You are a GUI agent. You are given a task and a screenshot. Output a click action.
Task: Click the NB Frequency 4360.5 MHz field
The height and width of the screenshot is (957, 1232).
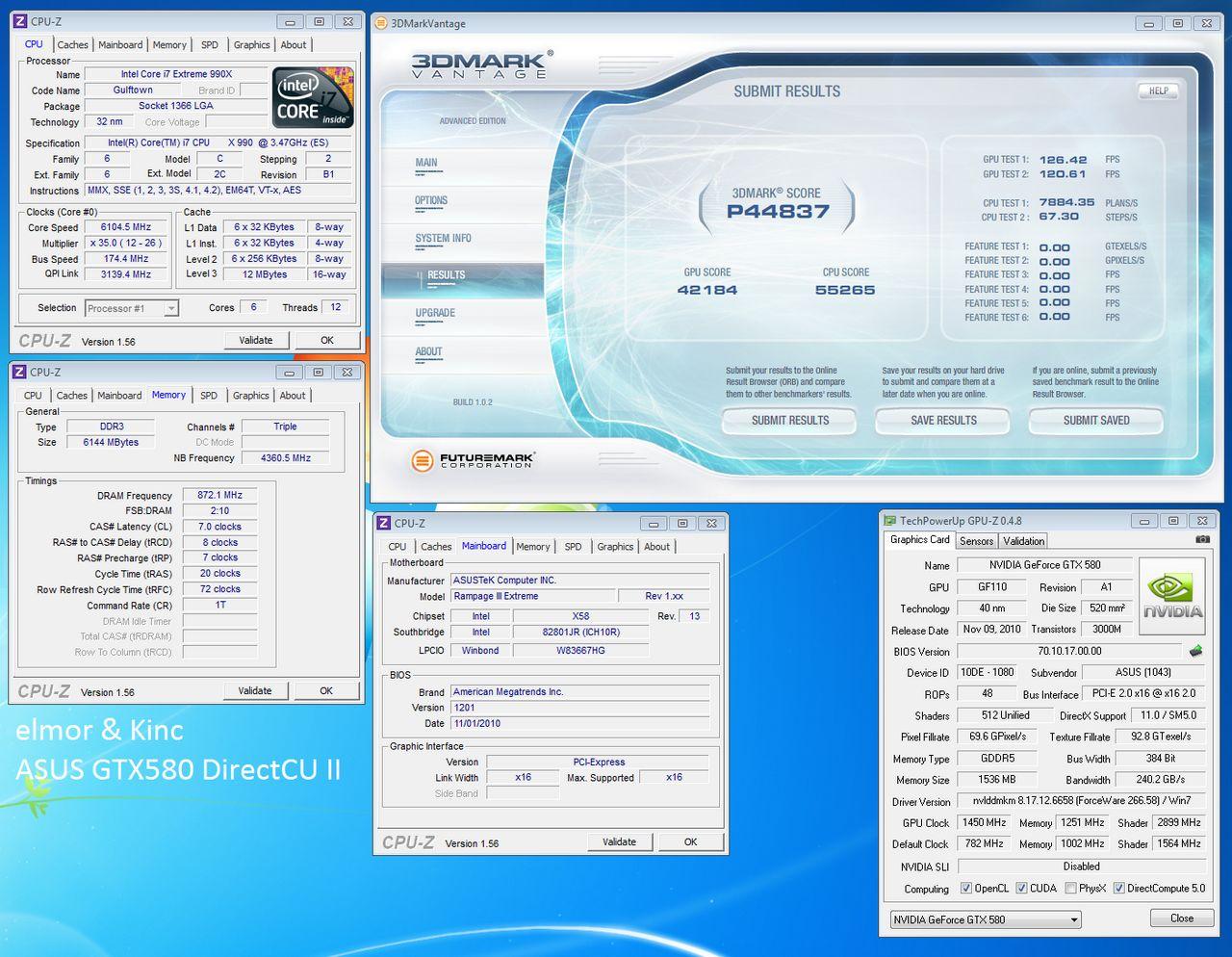pyautogui.click(x=286, y=458)
